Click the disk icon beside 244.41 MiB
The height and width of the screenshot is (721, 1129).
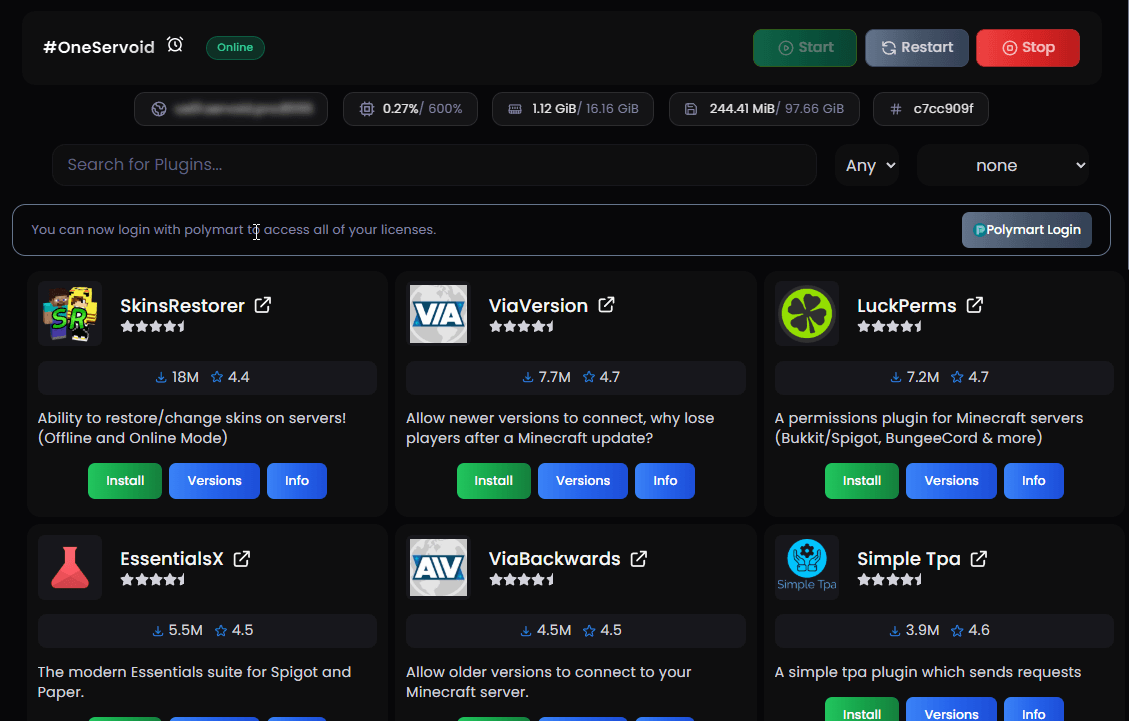691,108
